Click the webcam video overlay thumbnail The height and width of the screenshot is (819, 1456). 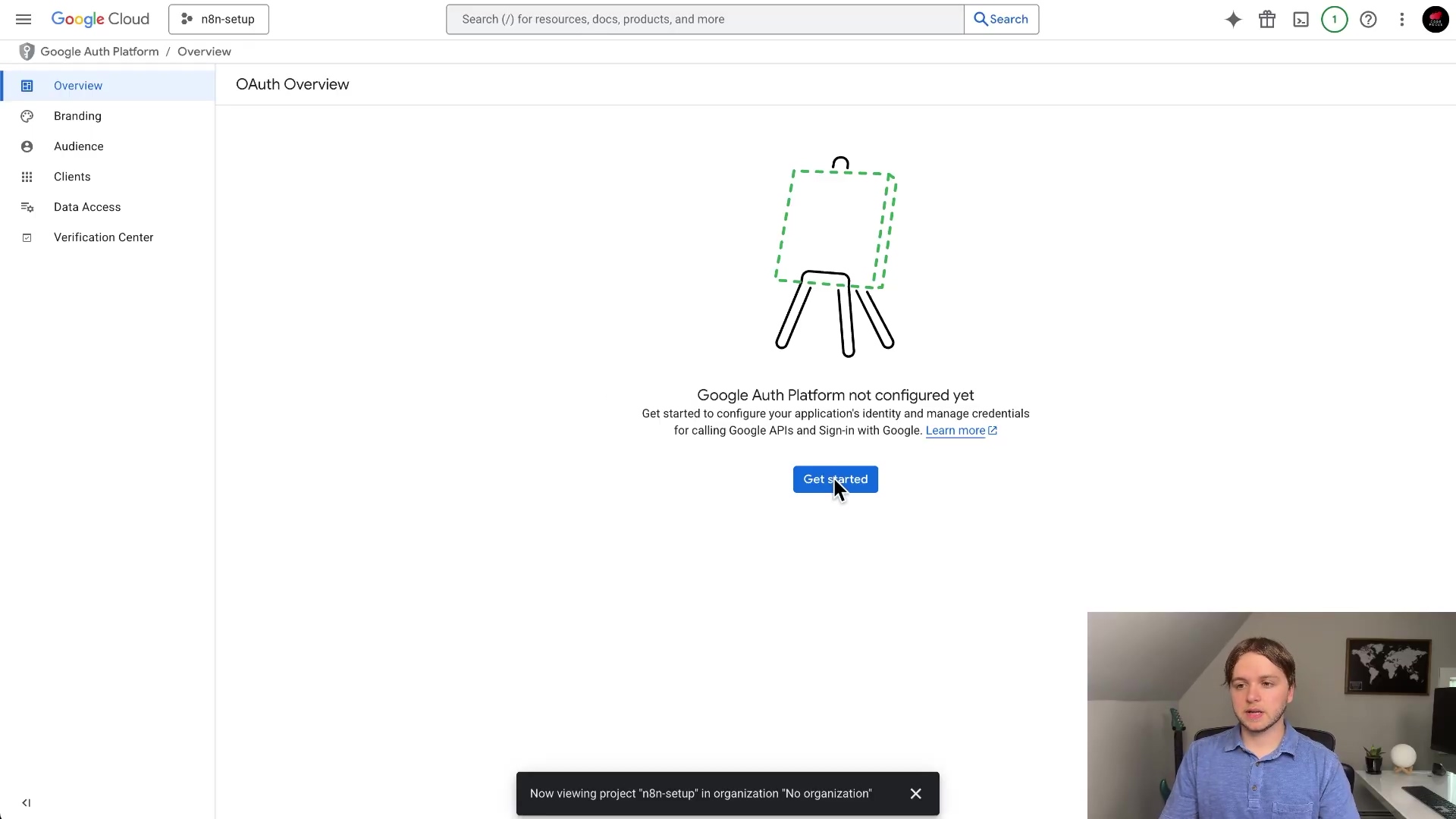1271,715
